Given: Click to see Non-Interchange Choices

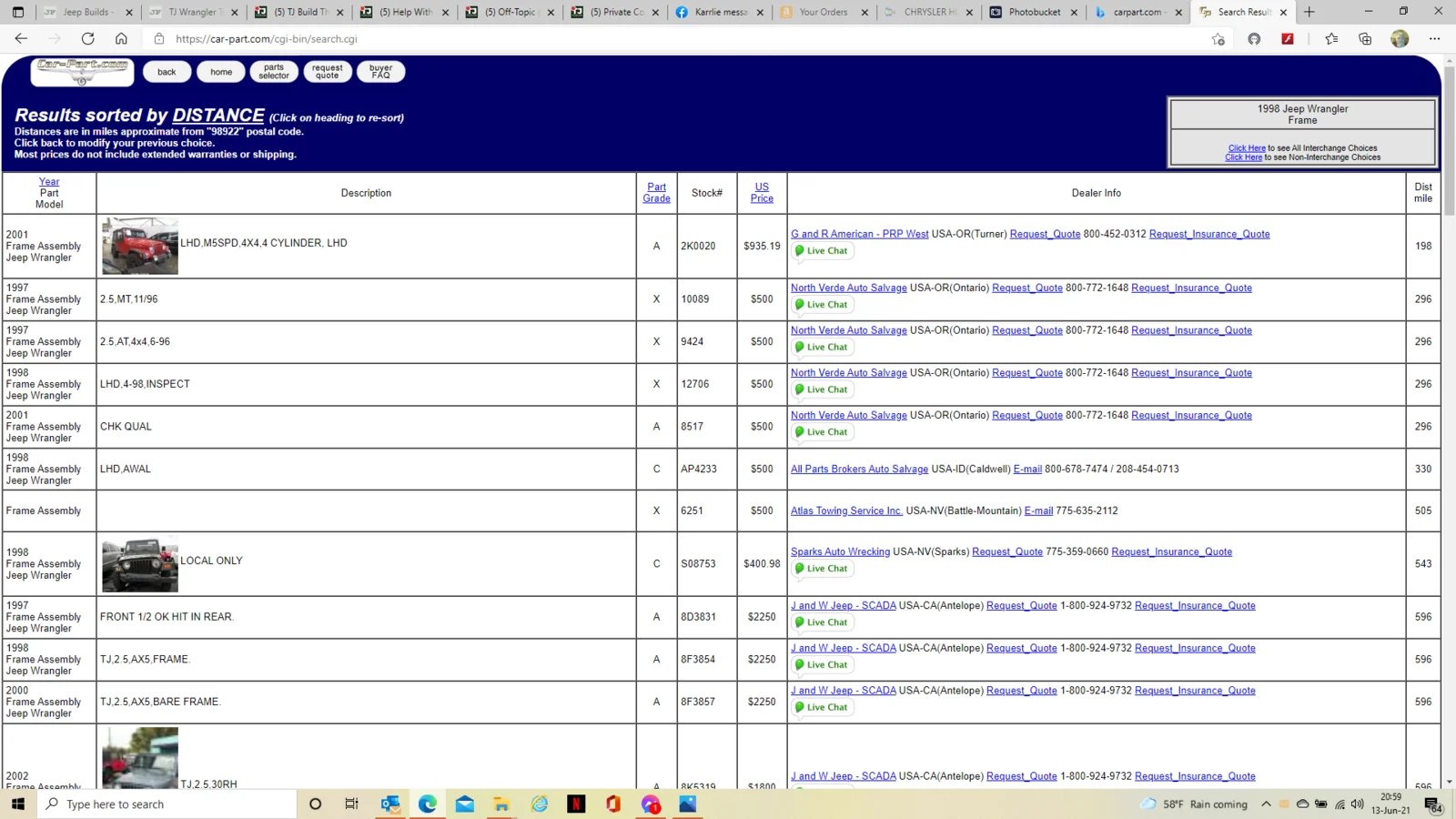Looking at the screenshot, I should (x=1243, y=157).
